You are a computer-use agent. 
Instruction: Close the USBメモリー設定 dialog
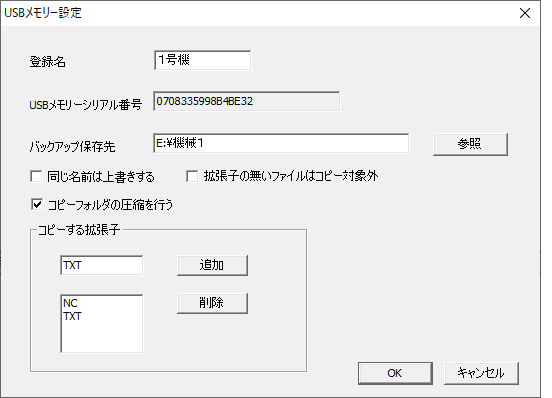tap(525, 13)
